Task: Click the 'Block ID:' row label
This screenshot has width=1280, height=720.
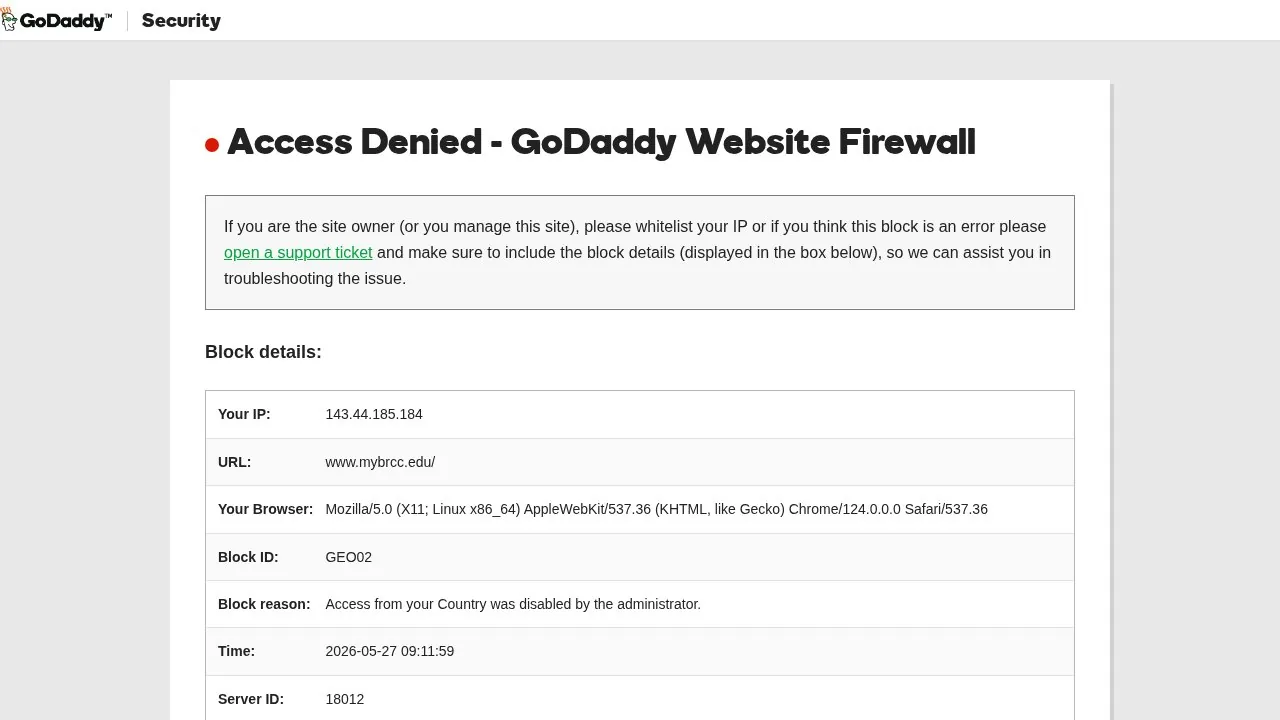Action: coord(248,557)
